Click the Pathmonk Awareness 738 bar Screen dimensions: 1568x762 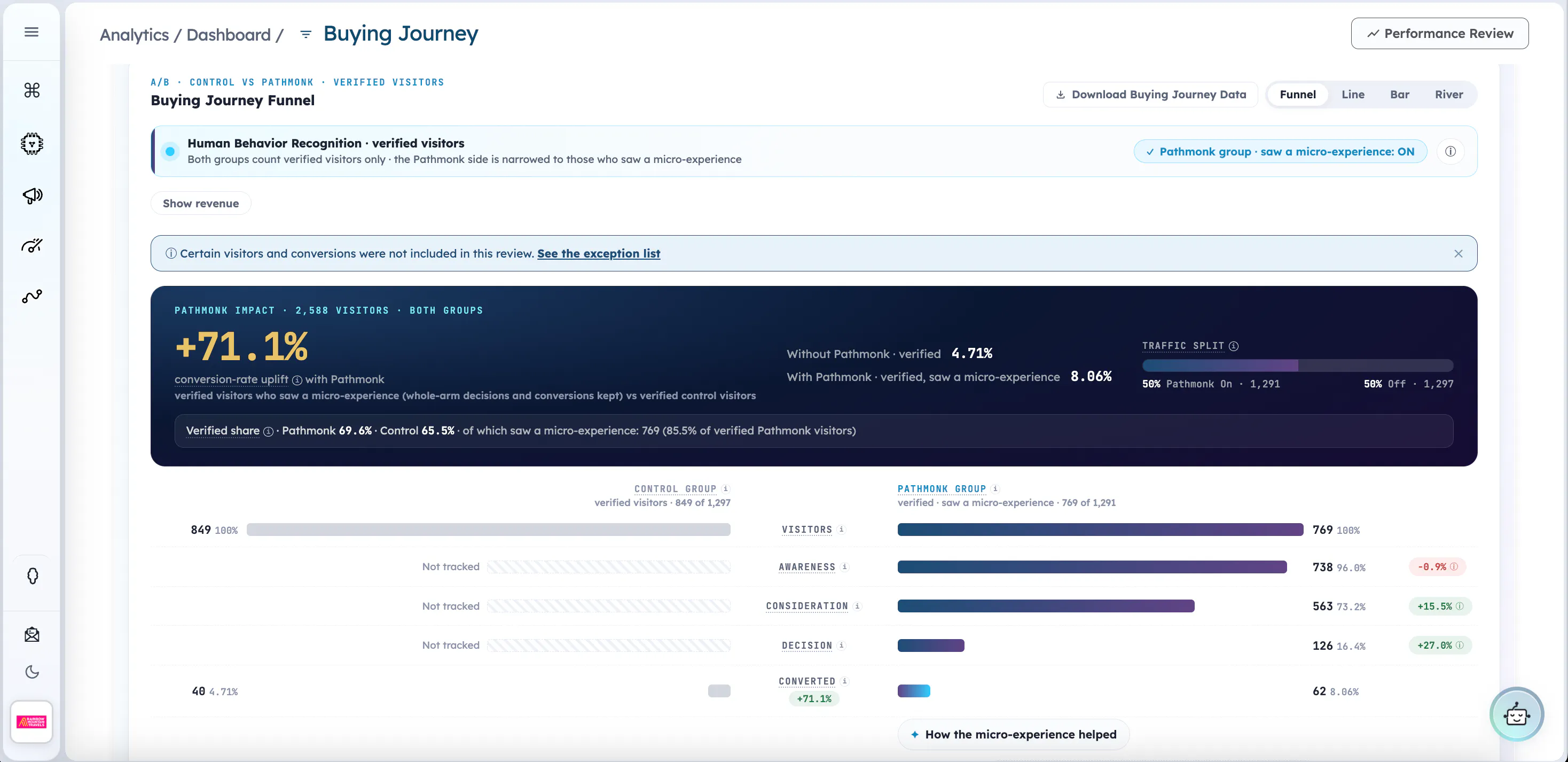(x=1092, y=566)
